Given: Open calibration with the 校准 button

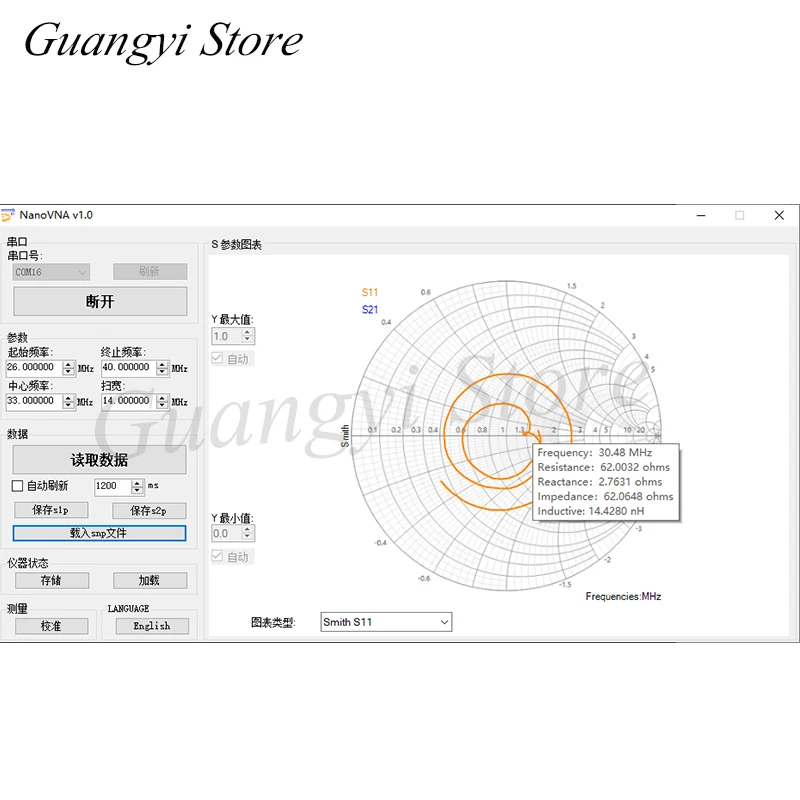Looking at the screenshot, I should [52, 626].
